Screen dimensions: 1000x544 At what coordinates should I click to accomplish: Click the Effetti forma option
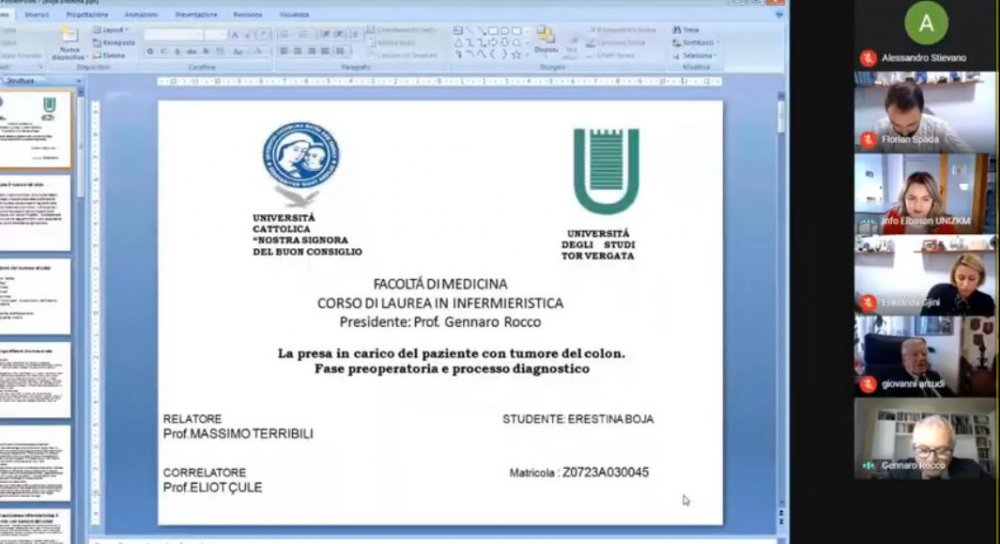pos(611,55)
